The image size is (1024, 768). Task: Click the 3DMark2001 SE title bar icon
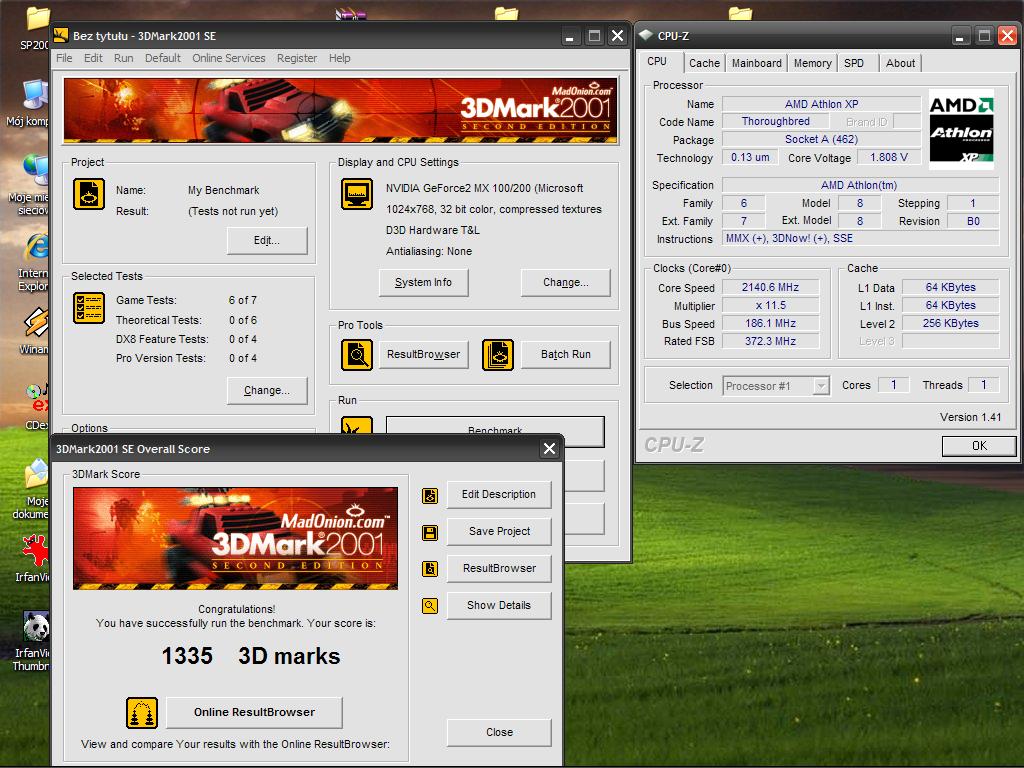coord(61,35)
